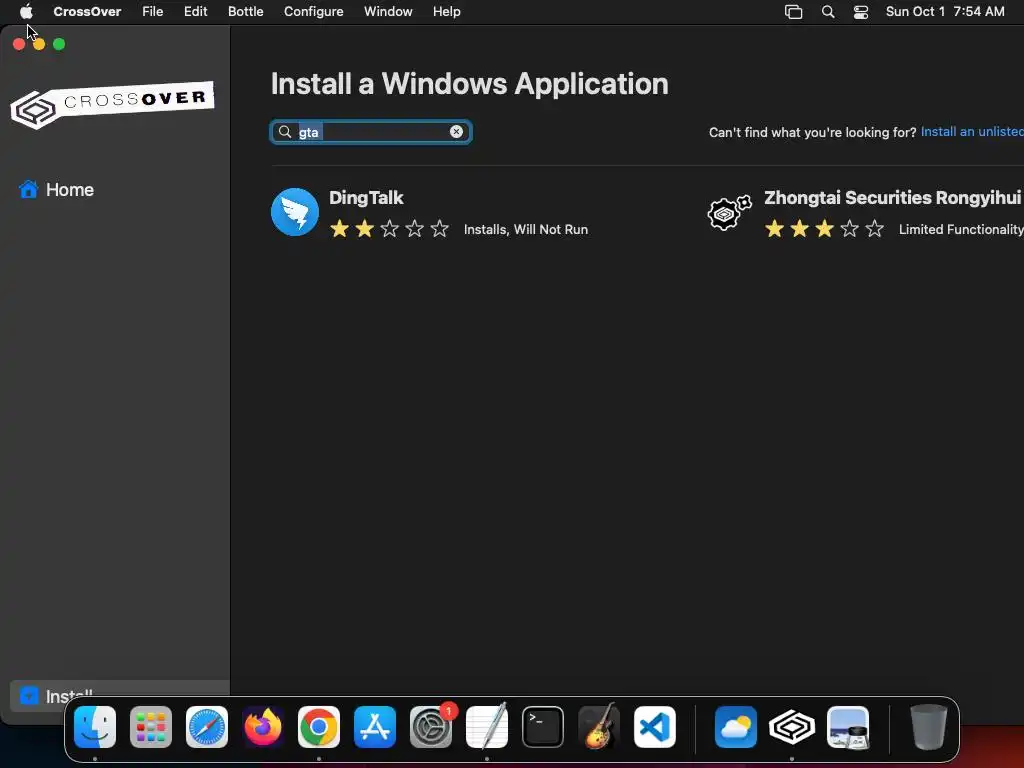1024x768 pixels.
Task: Open Spotlight search in the menu bar
Action: pyautogui.click(x=828, y=12)
